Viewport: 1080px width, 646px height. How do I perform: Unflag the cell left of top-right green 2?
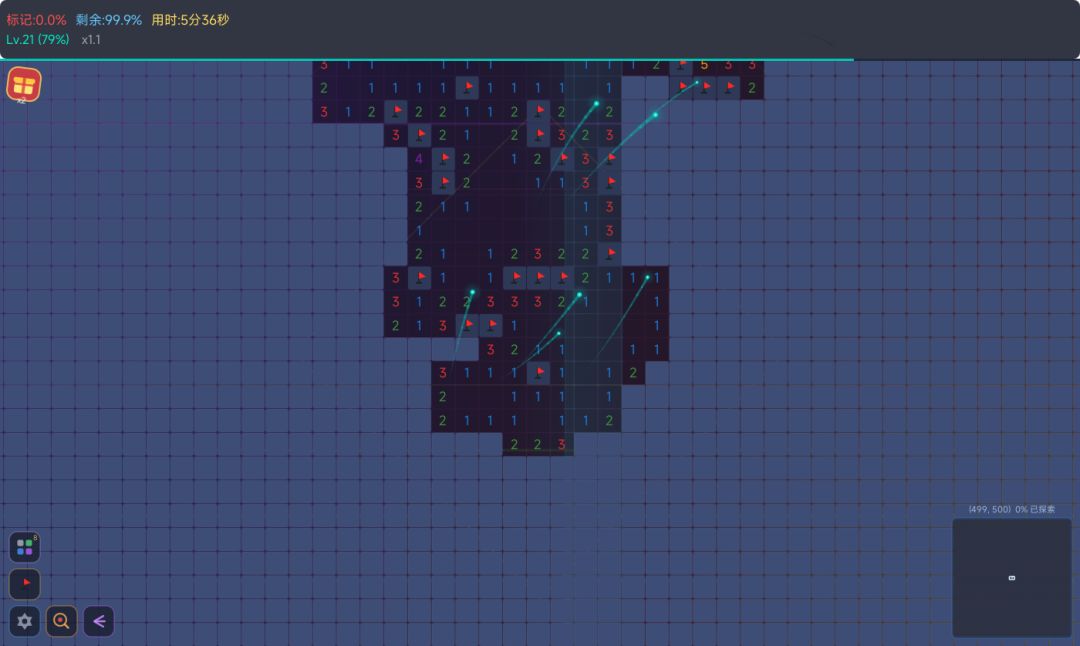click(x=729, y=88)
